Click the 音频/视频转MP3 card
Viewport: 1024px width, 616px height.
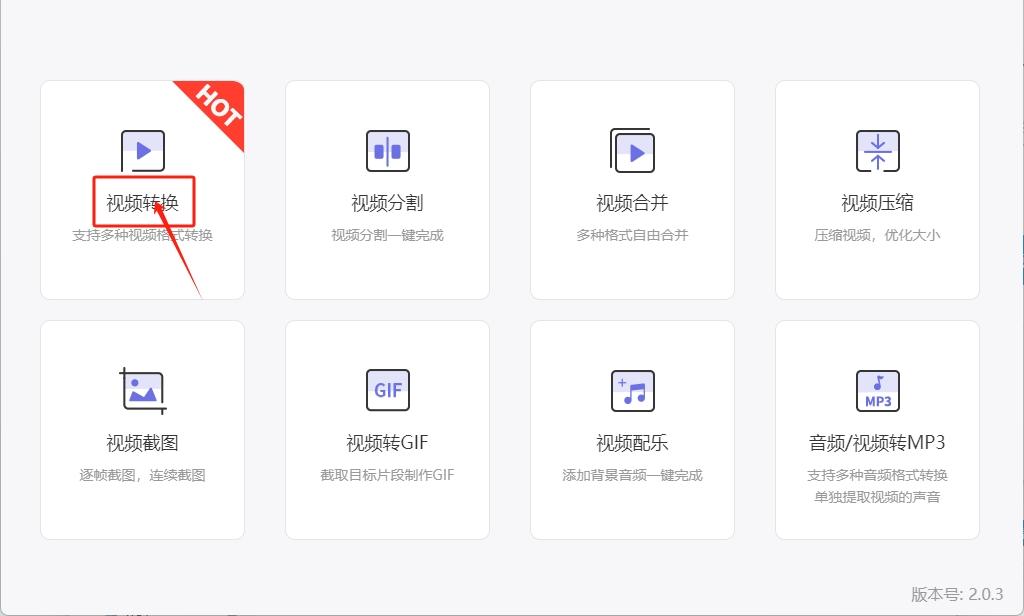pos(877,428)
